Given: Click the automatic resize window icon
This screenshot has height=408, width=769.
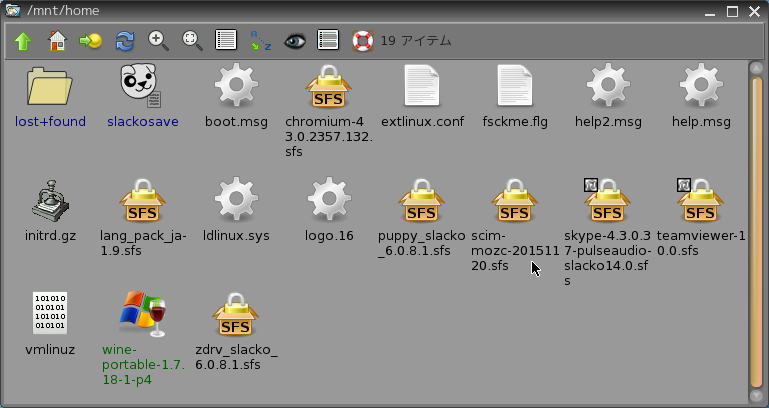Looking at the screenshot, I should [192, 41].
